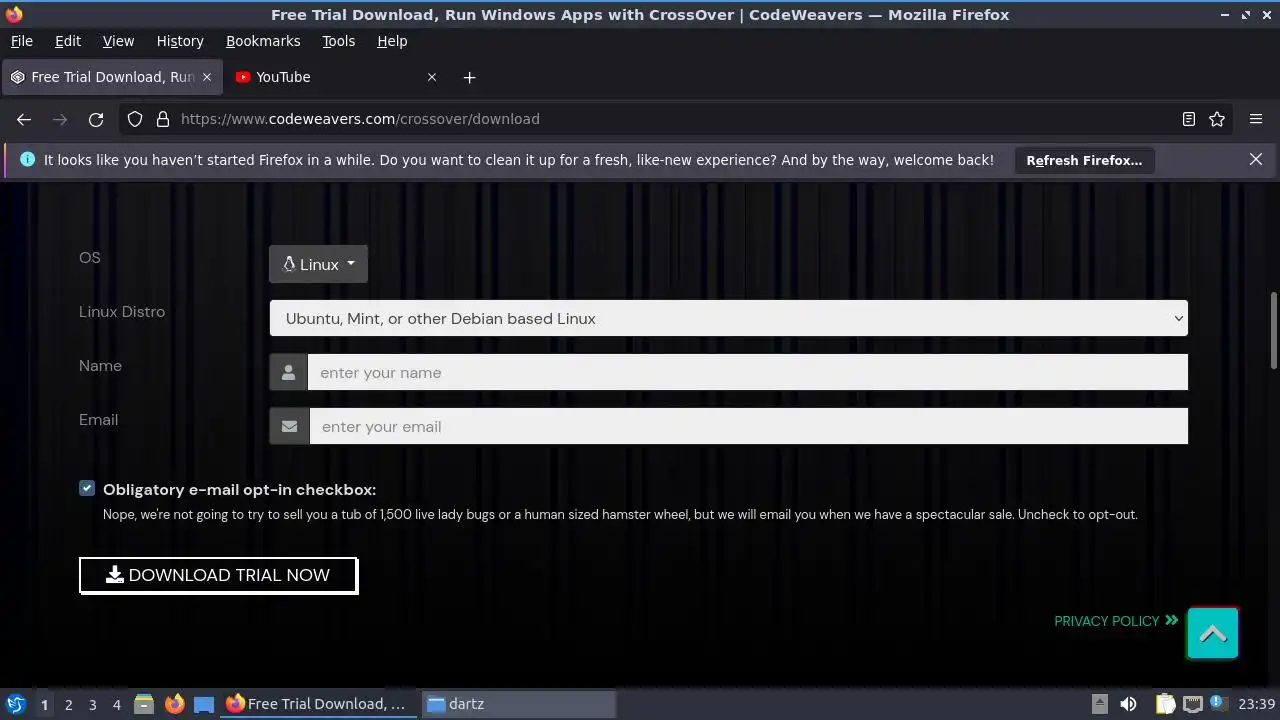Click the dartz window taskbar button
1280x720 pixels.
click(519, 704)
